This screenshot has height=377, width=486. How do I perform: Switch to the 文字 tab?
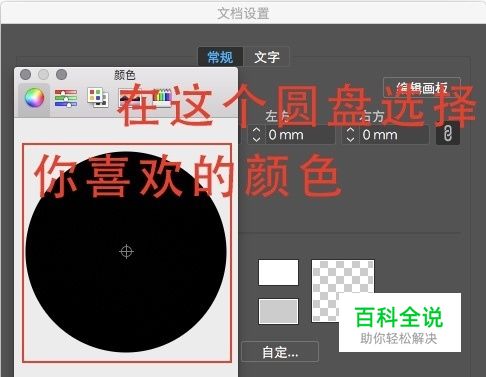pos(266,57)
